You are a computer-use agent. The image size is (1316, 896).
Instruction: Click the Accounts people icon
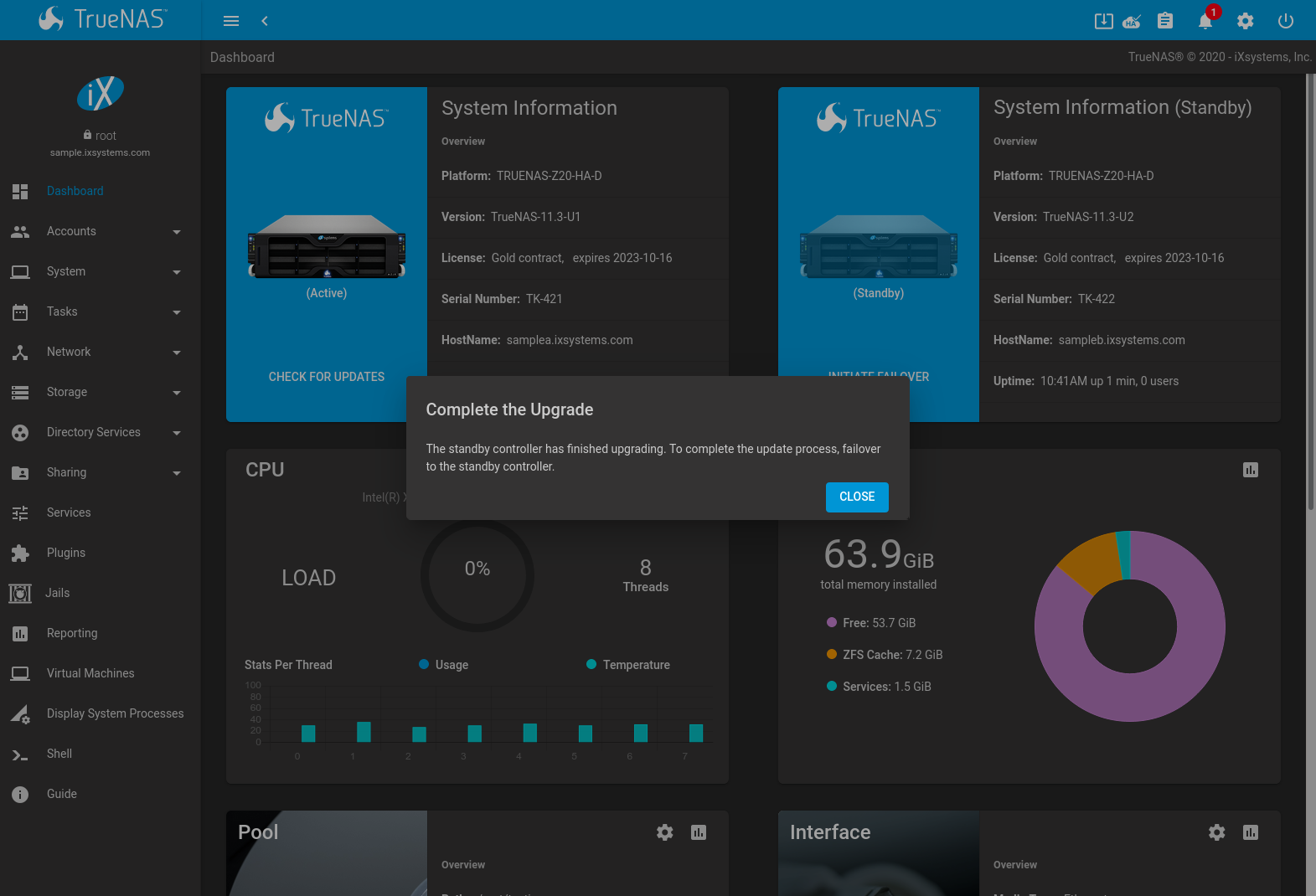click(x=20, y=231)
